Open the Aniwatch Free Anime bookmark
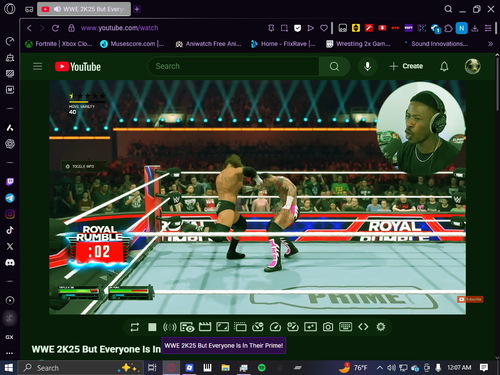 point(208,44)
